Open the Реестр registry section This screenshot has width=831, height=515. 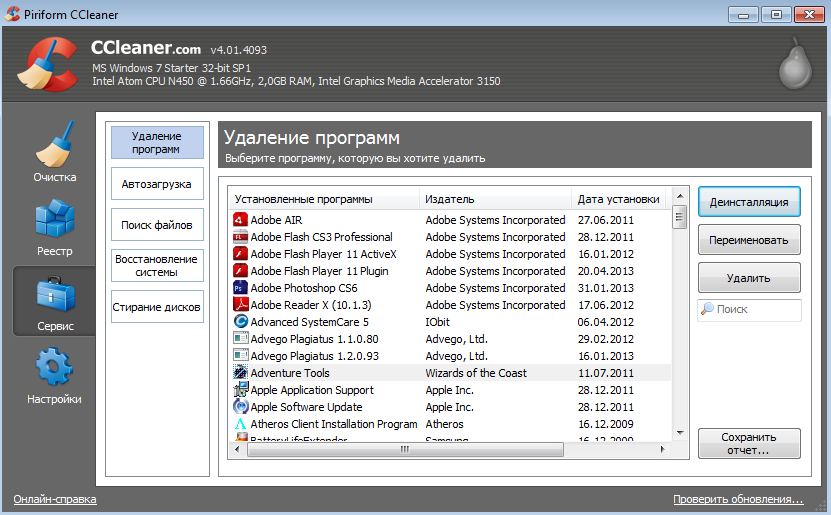click(55, 228)
